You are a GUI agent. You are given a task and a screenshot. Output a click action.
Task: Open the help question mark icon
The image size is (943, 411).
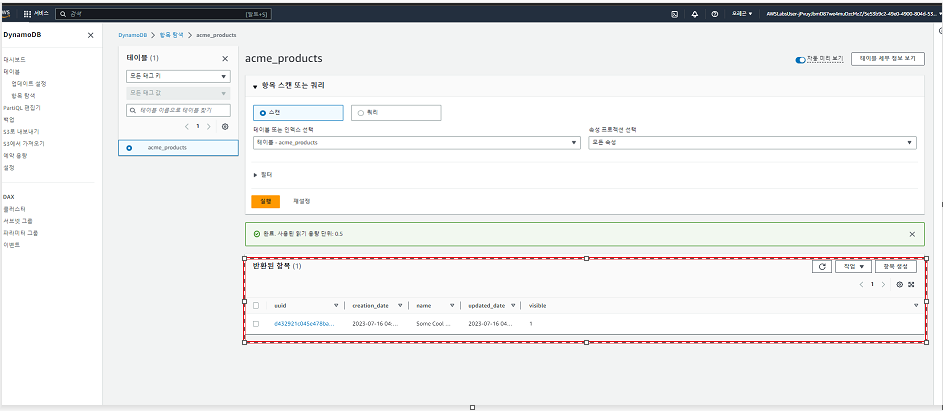(x=714, y=14)
